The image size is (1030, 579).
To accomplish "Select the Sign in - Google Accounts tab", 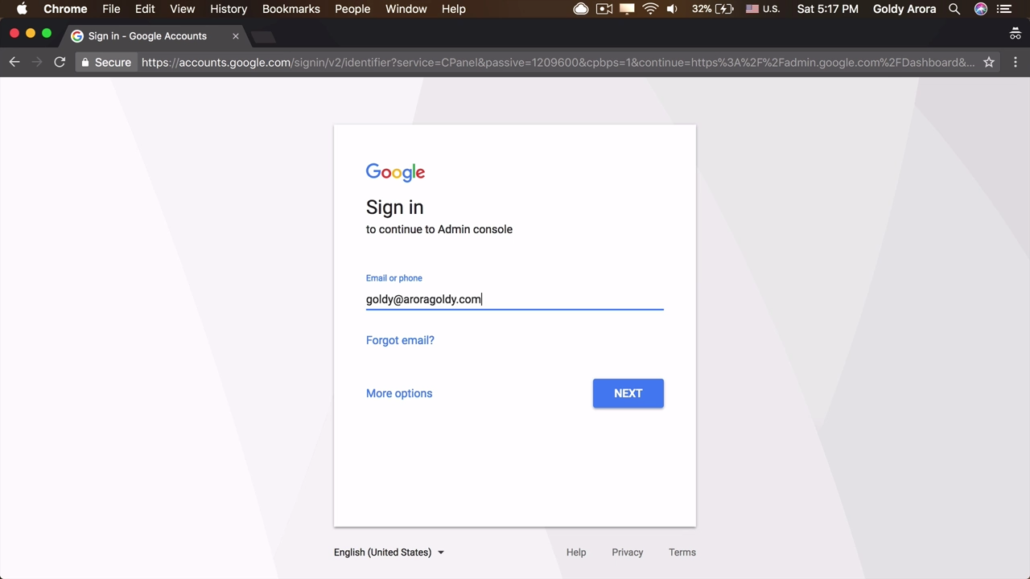I will pos(154,36).
